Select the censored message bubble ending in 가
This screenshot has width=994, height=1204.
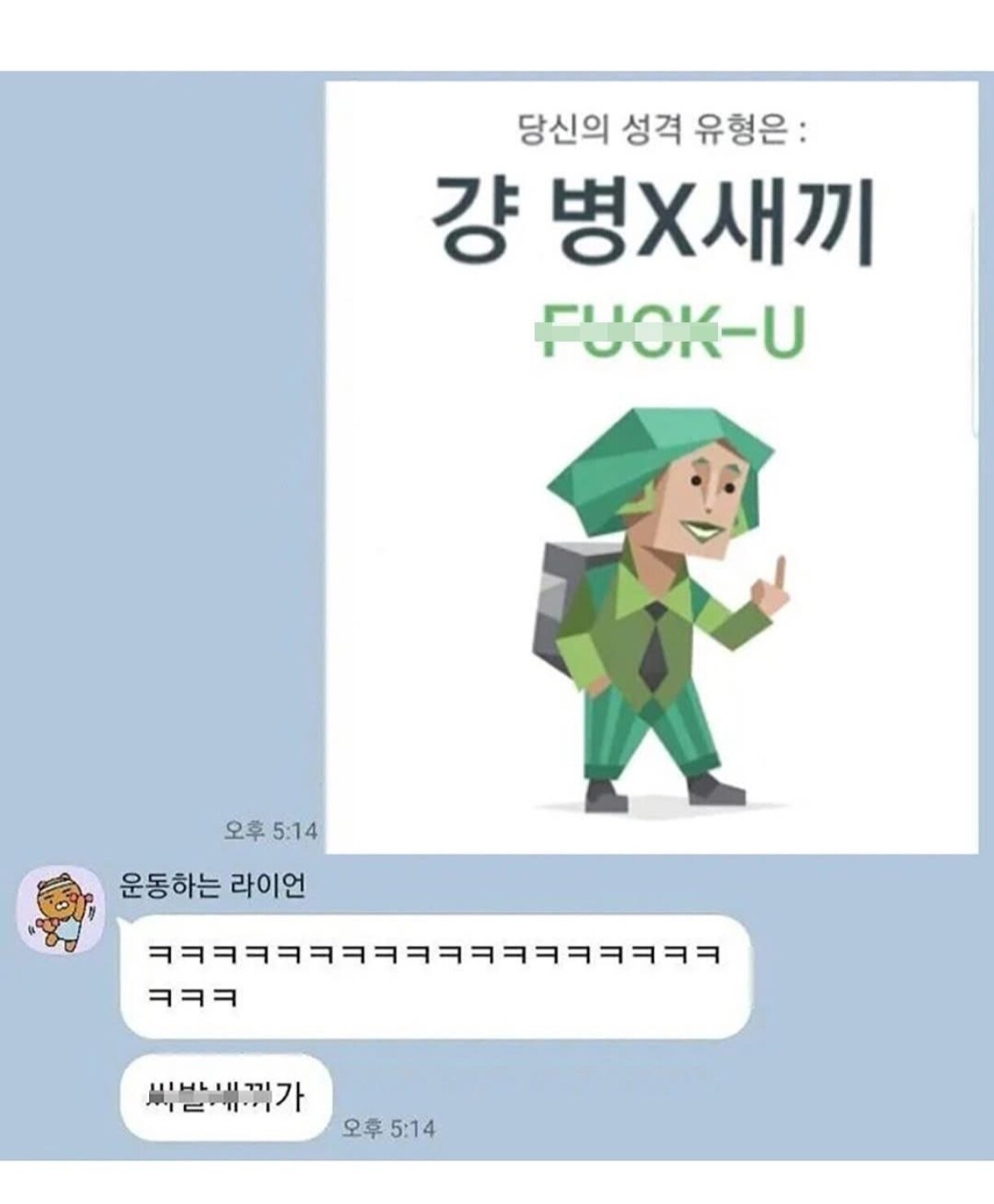coord(227,1097)
